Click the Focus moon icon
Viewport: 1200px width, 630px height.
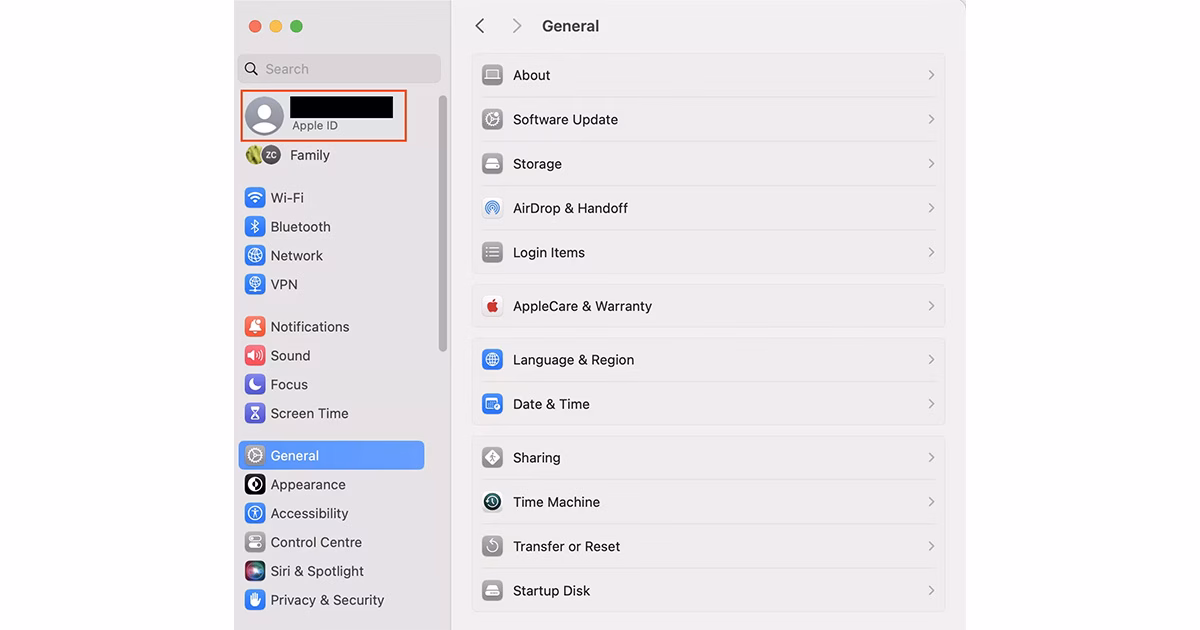click(x=255, y=385)
